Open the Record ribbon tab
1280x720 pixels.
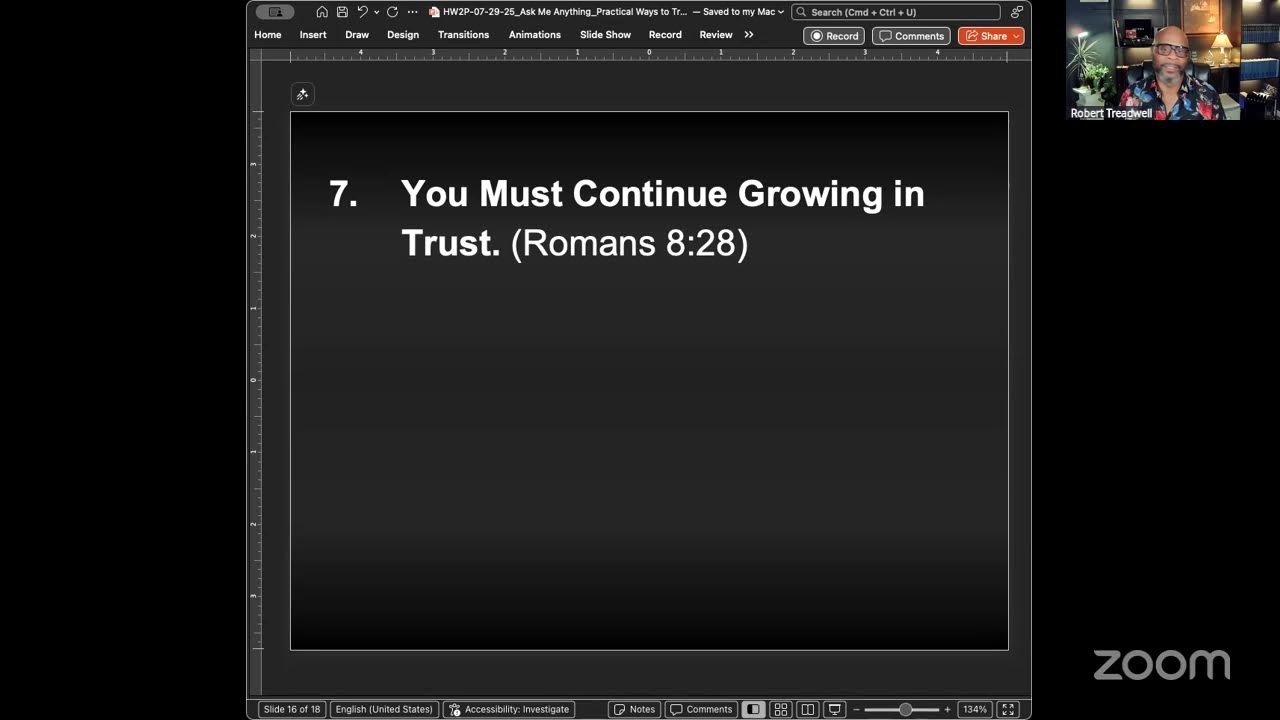pyautogui.click(x=665, y=35)
